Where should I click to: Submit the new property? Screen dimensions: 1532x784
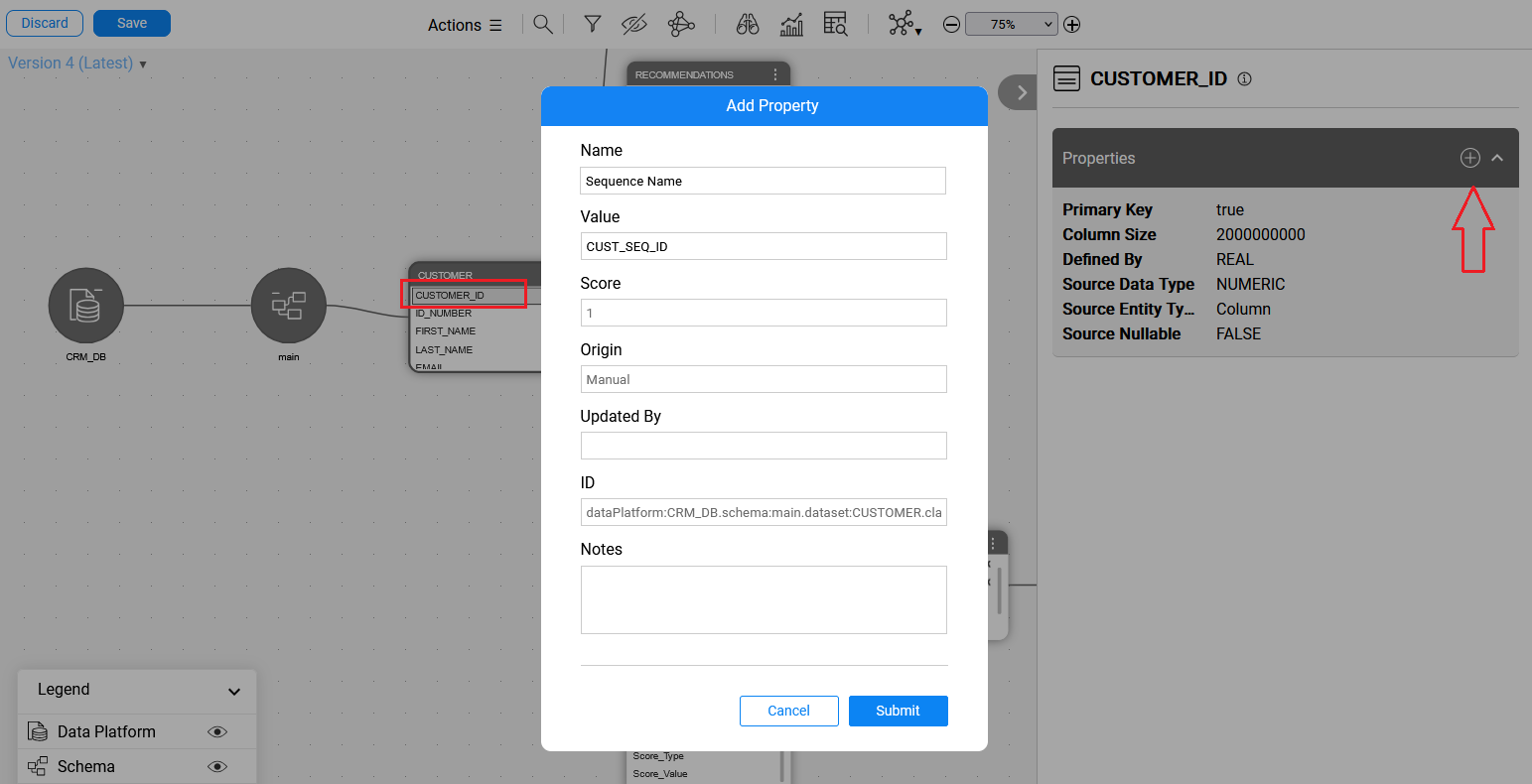click(x=898, y=711)
